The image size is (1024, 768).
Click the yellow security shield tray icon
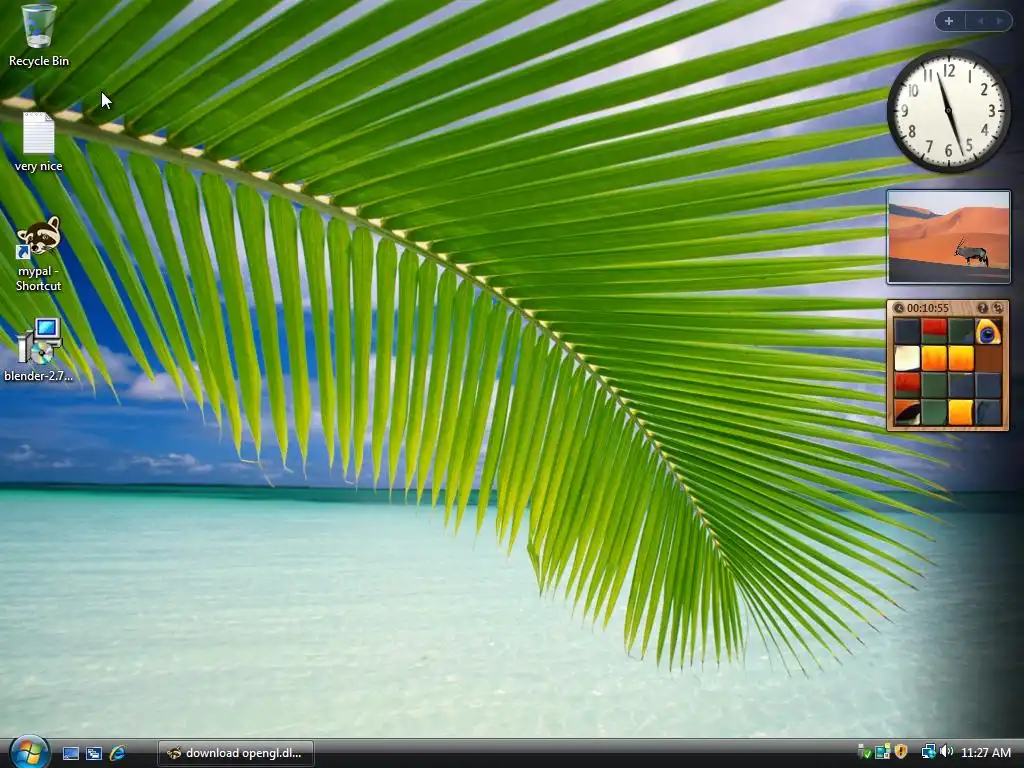point(901,752)
